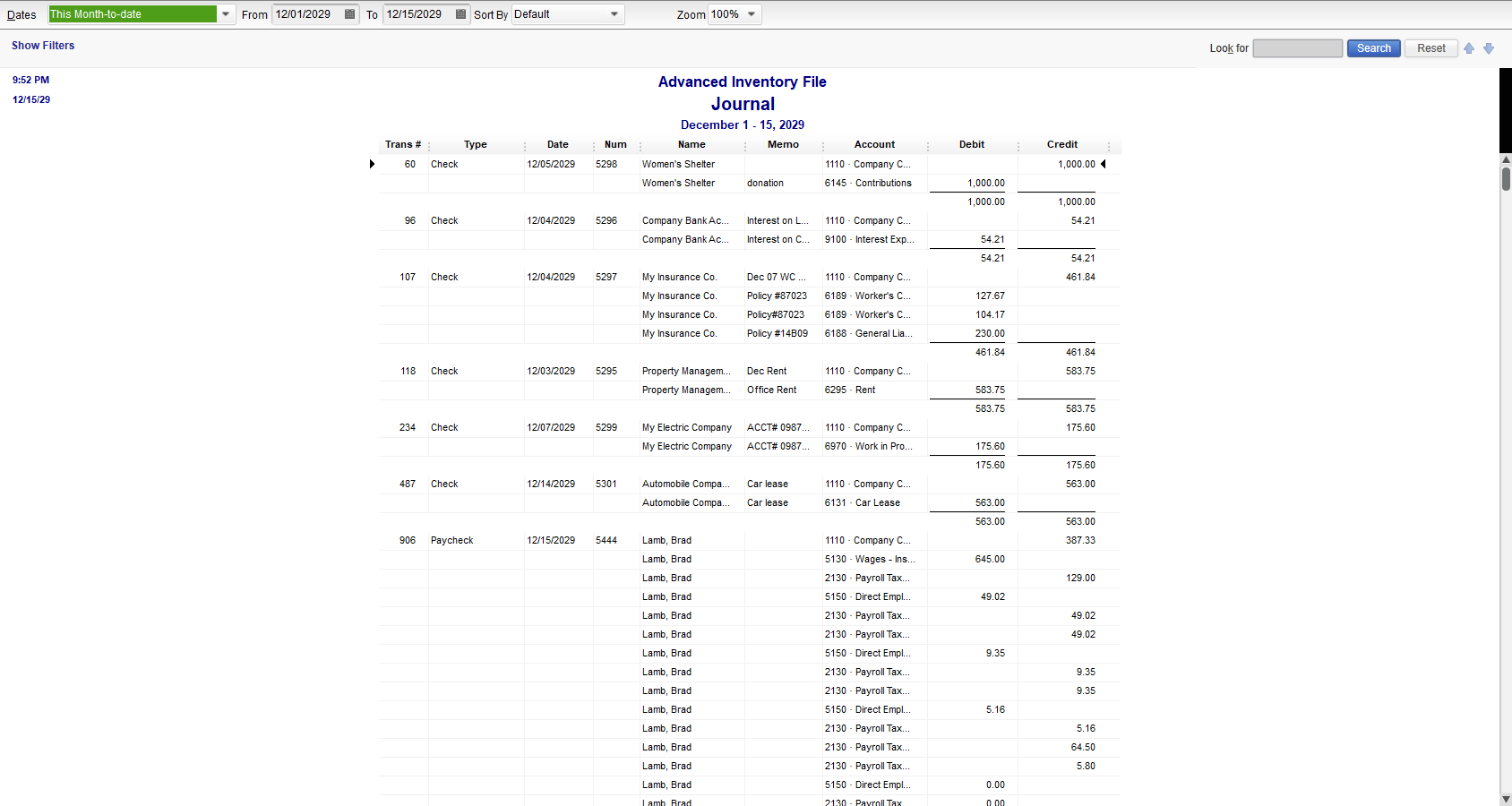Click the Name column header

tap(692, 144)
